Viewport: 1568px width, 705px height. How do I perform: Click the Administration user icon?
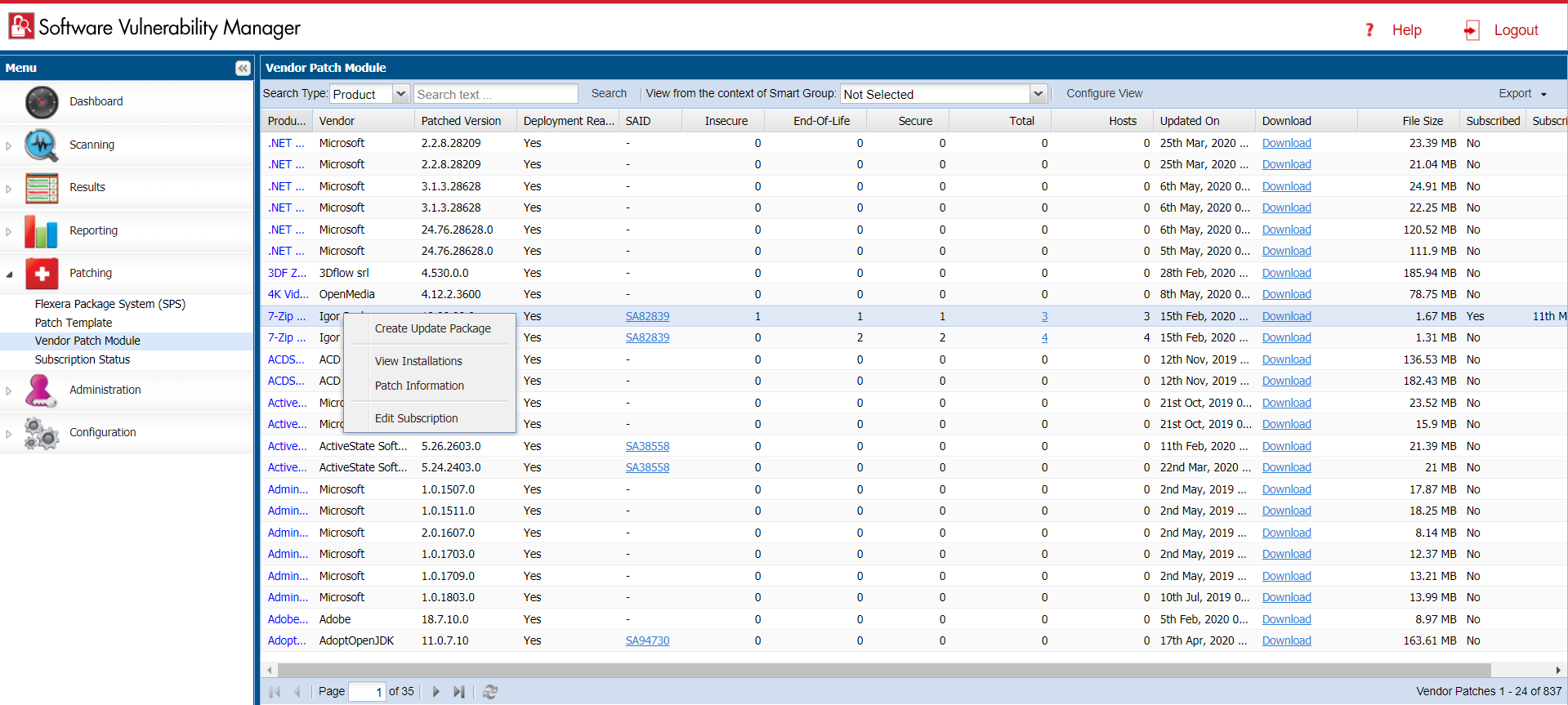tap(42, 390)
